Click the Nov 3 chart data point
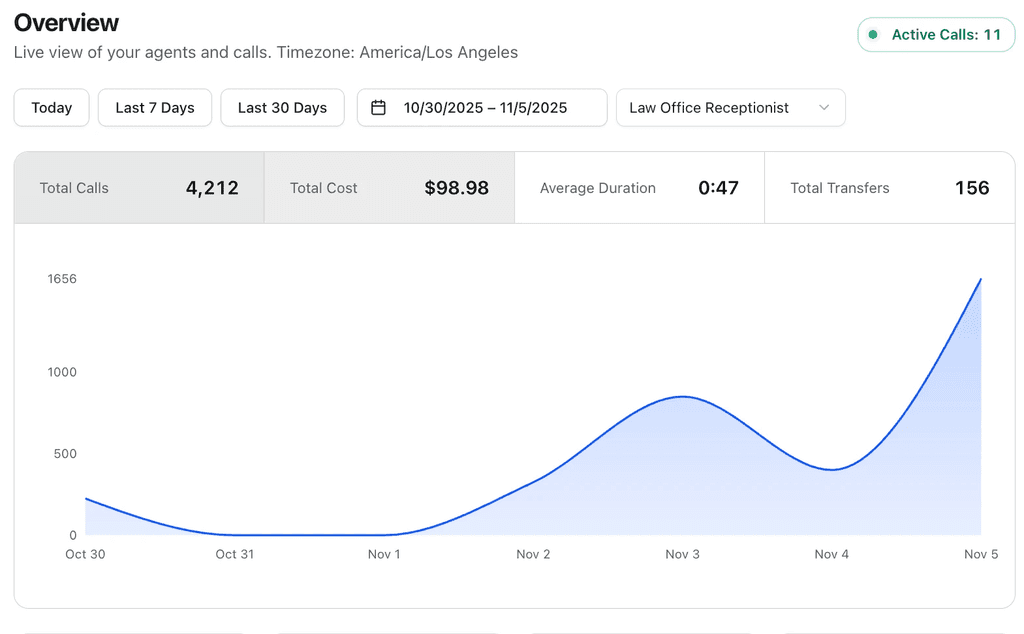Image resolution: width=1024 pixels, height=634 pixels. (x=682, y=396)
